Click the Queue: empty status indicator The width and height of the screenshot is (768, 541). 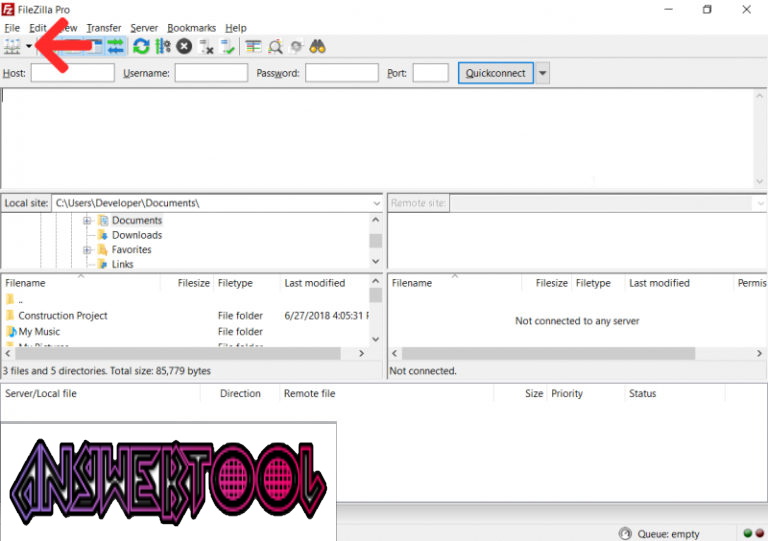[x=668, y=534]
